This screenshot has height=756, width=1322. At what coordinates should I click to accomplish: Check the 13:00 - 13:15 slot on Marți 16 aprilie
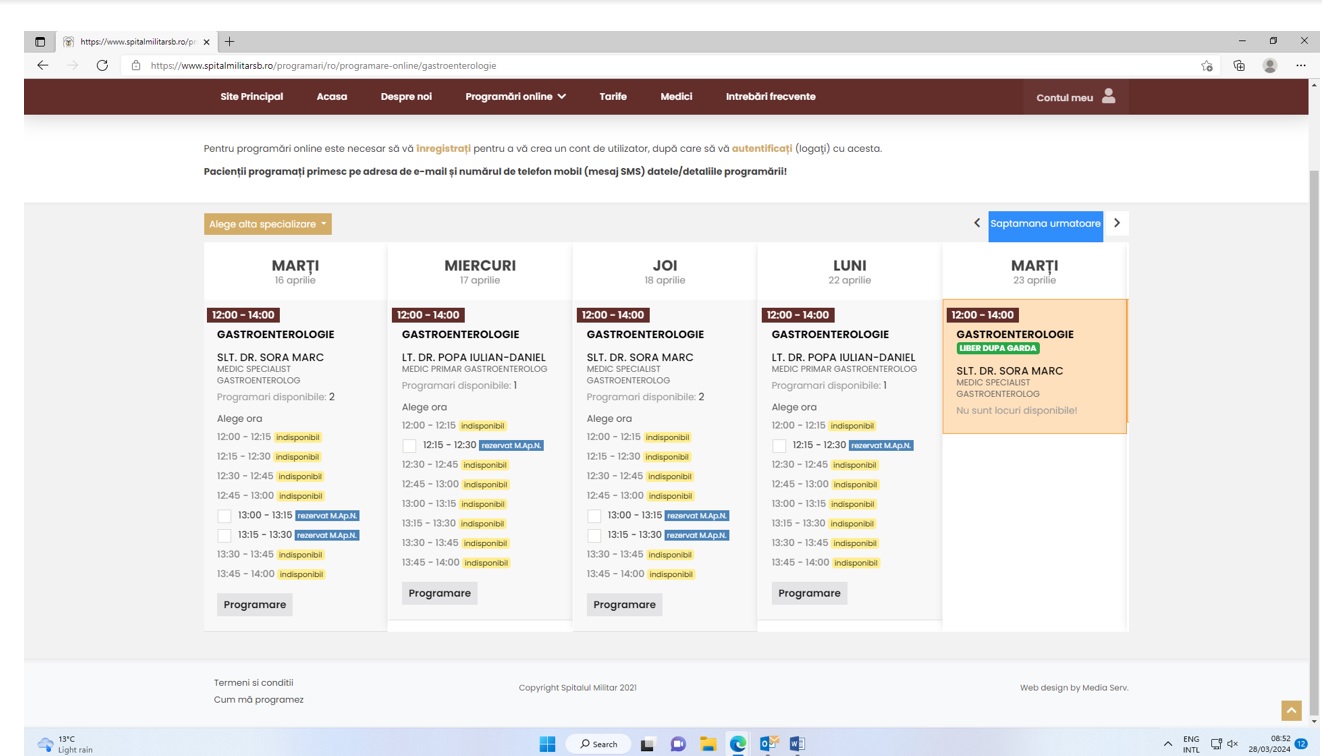pos(224,516)
